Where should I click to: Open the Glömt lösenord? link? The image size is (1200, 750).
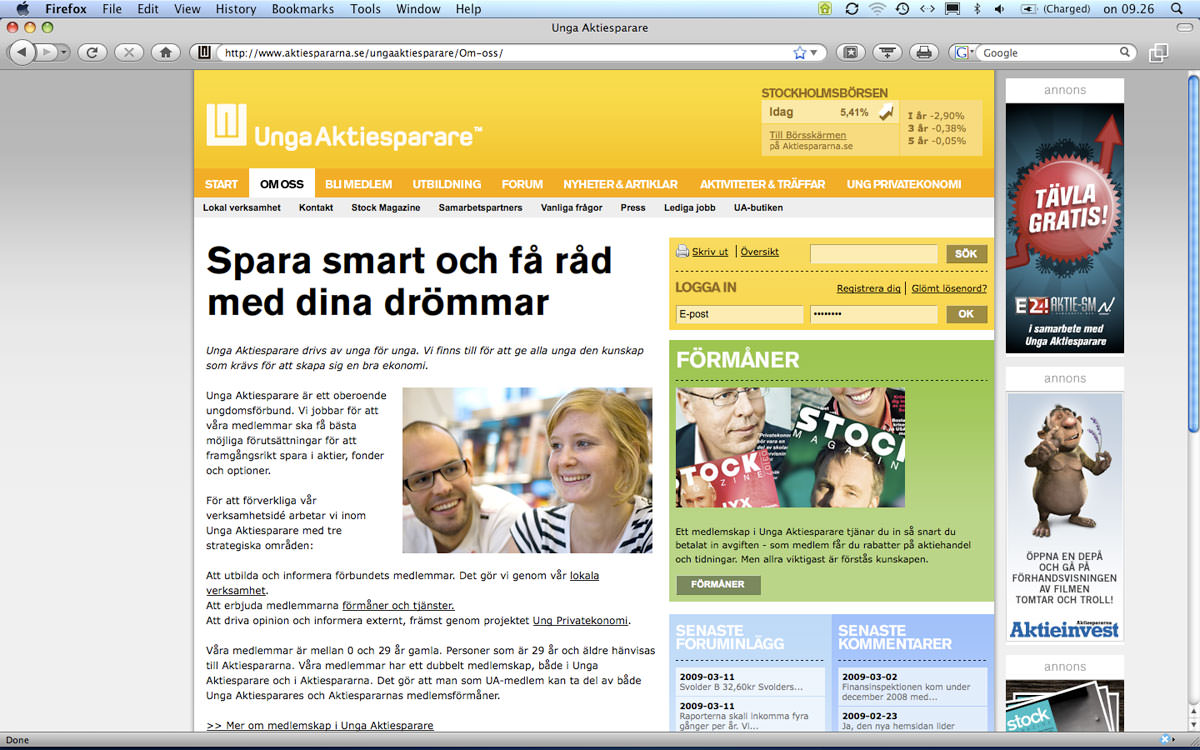tap(949, 288)
